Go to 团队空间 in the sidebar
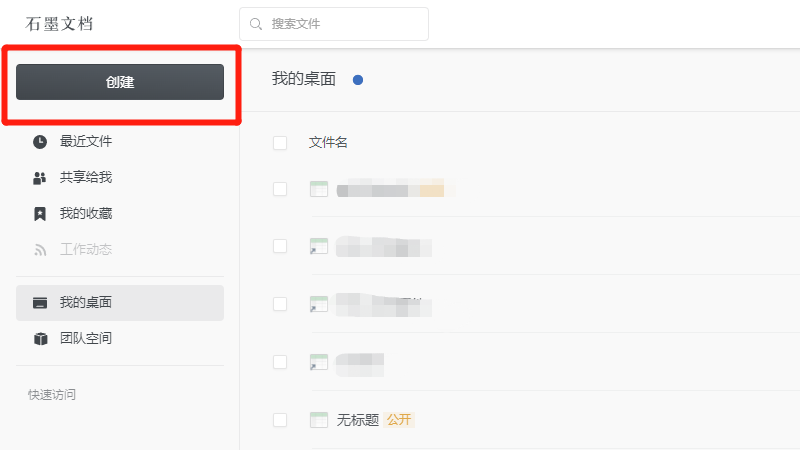Screen dimensions: 800x450 (86, 339)
